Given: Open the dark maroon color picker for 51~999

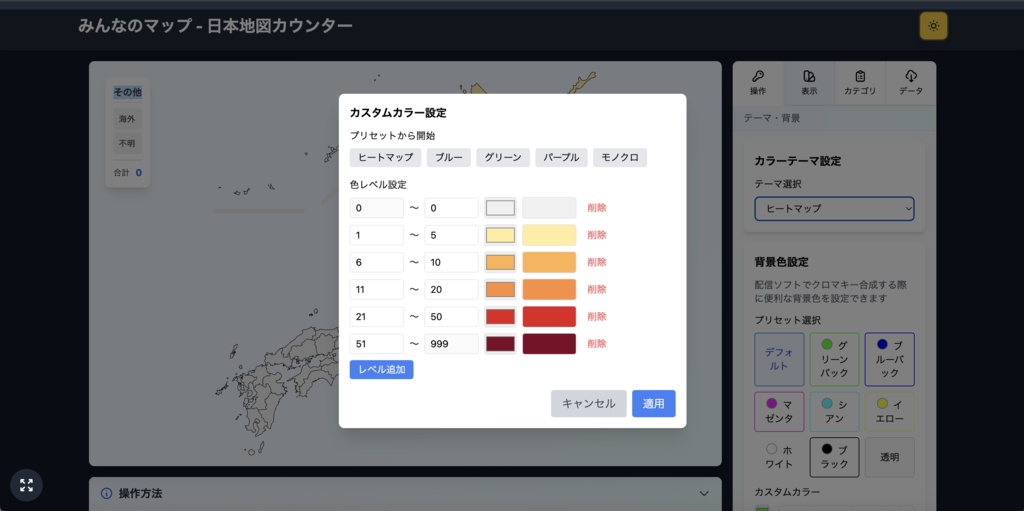Looking at the screenshot, I should tap(500, 344).
